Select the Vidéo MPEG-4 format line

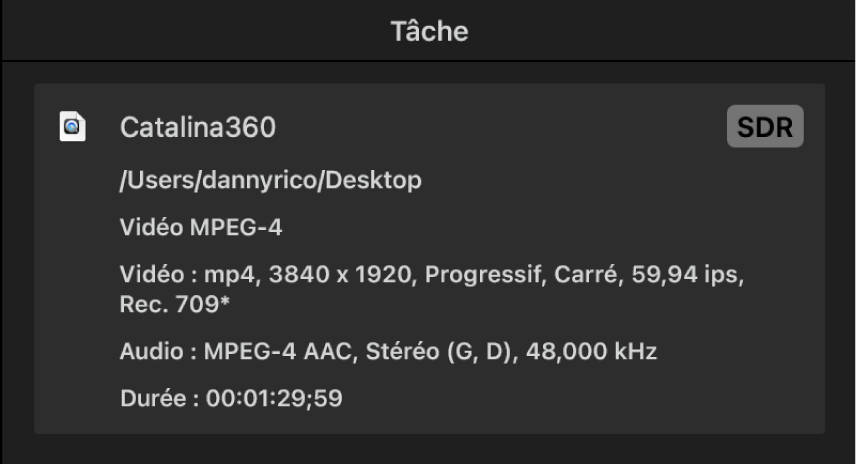point(201,227)
